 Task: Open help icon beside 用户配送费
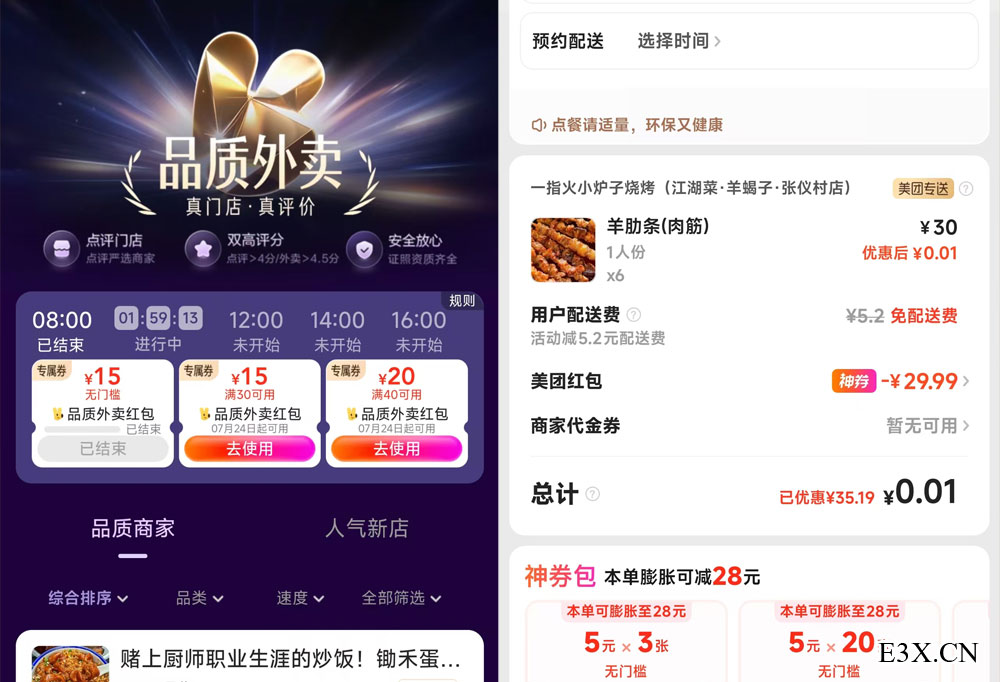click(633, 315)
